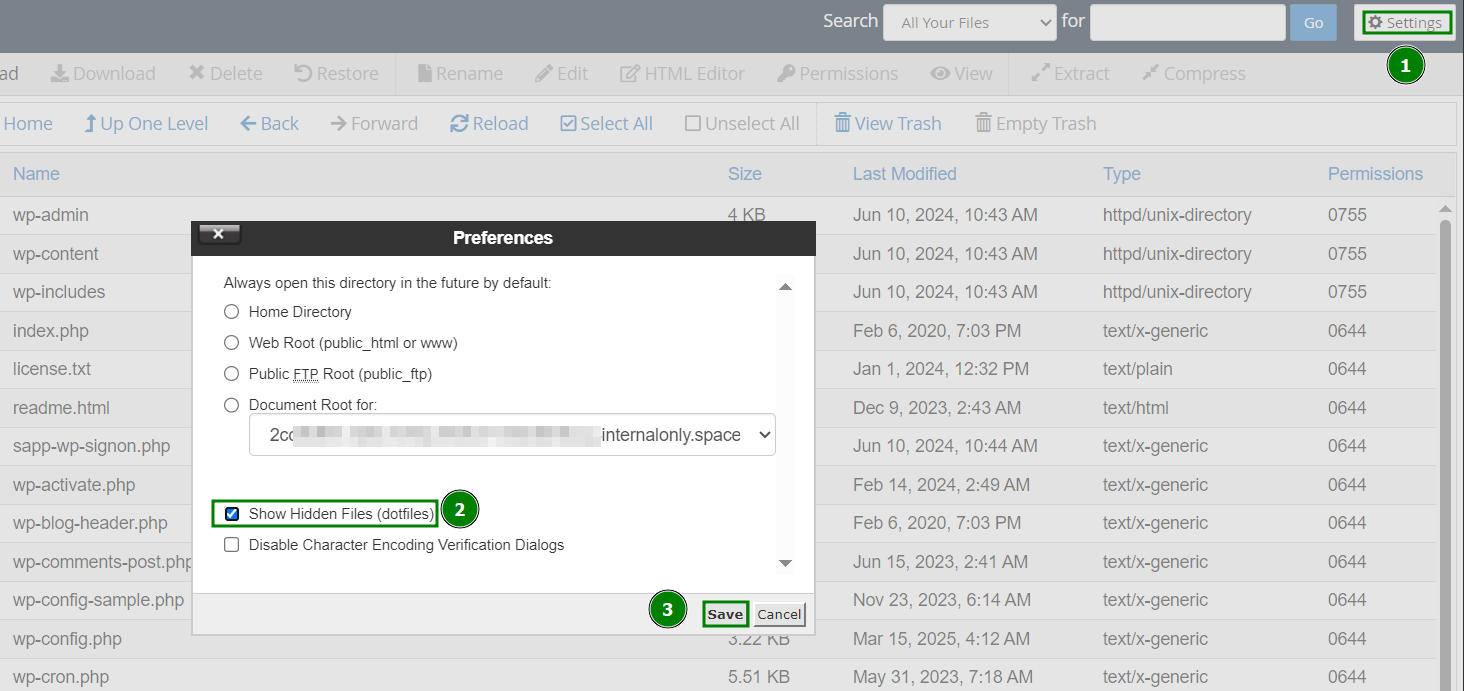
Task: Click the Extract toolbar icon
Action: 1070,73
